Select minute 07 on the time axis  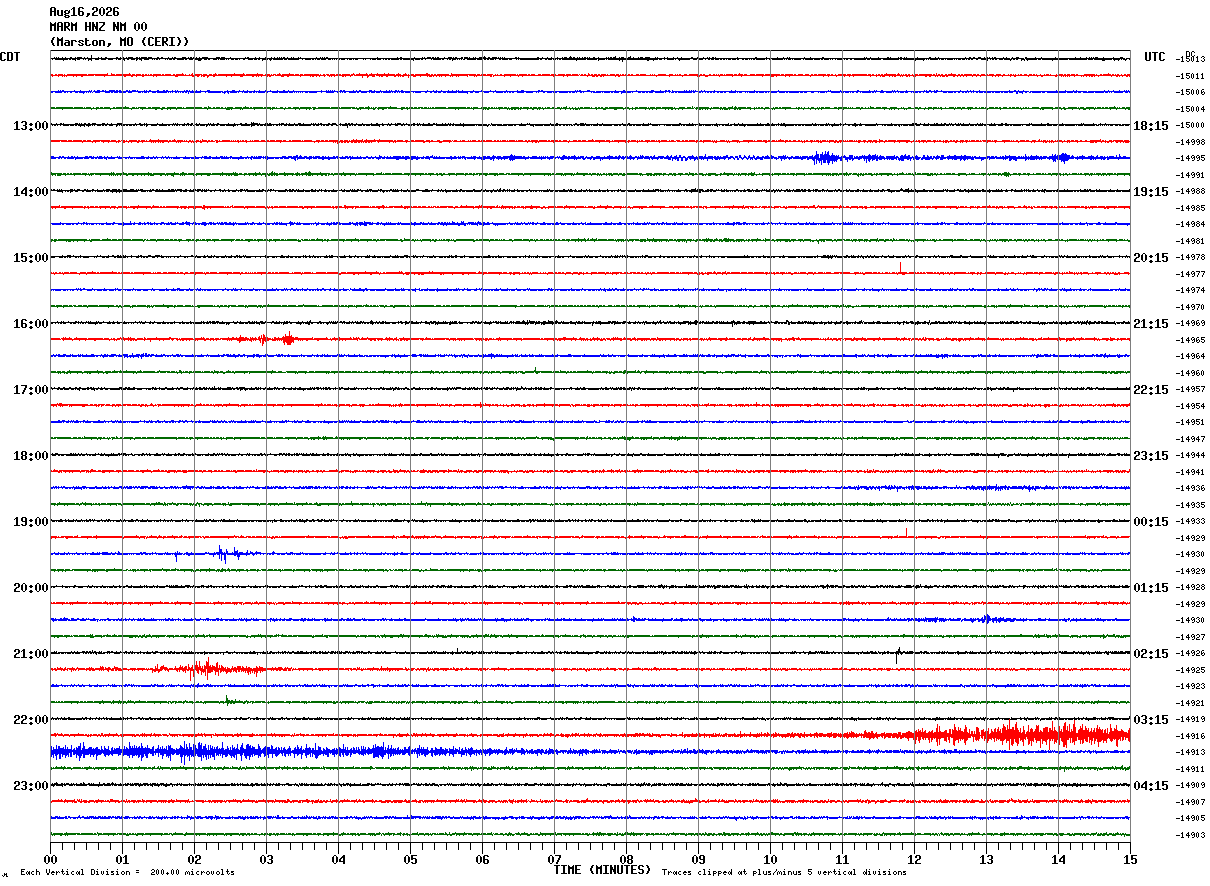tap(554, 859)
